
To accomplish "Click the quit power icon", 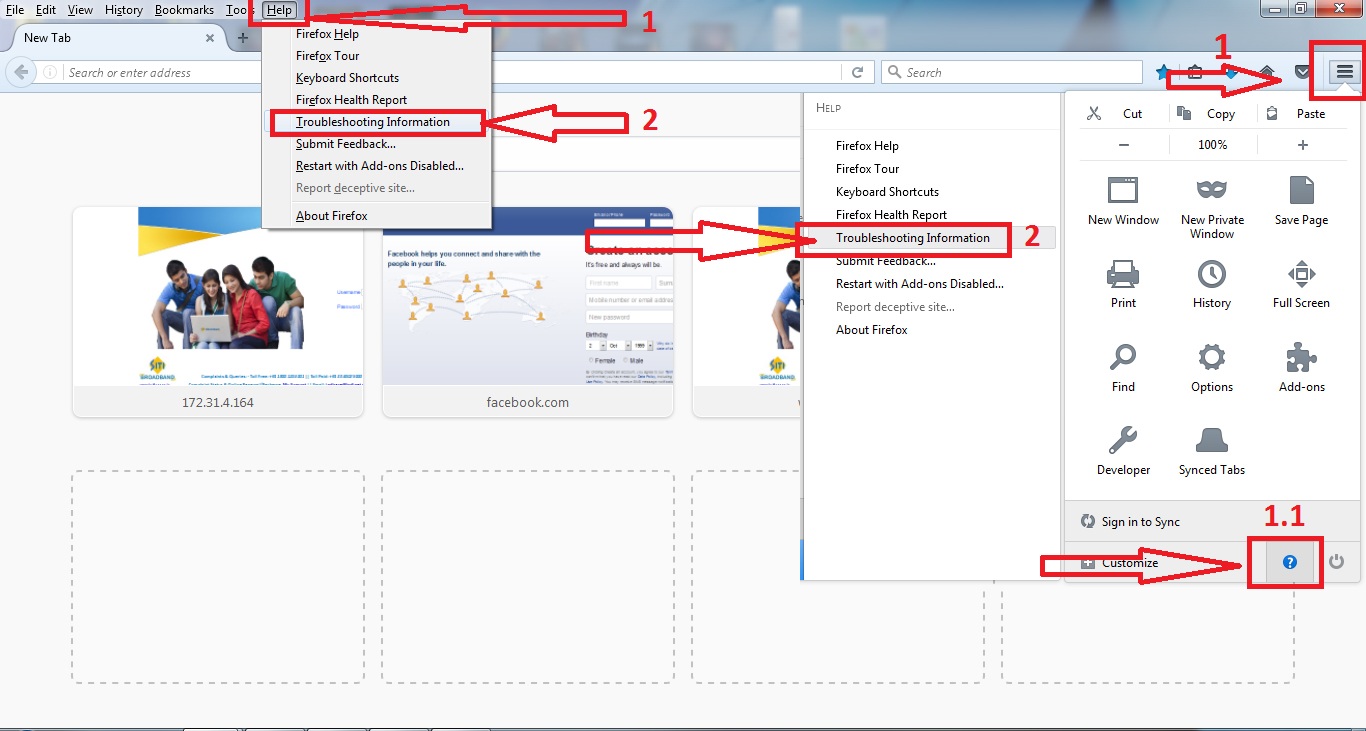I will coord(1336,563).
